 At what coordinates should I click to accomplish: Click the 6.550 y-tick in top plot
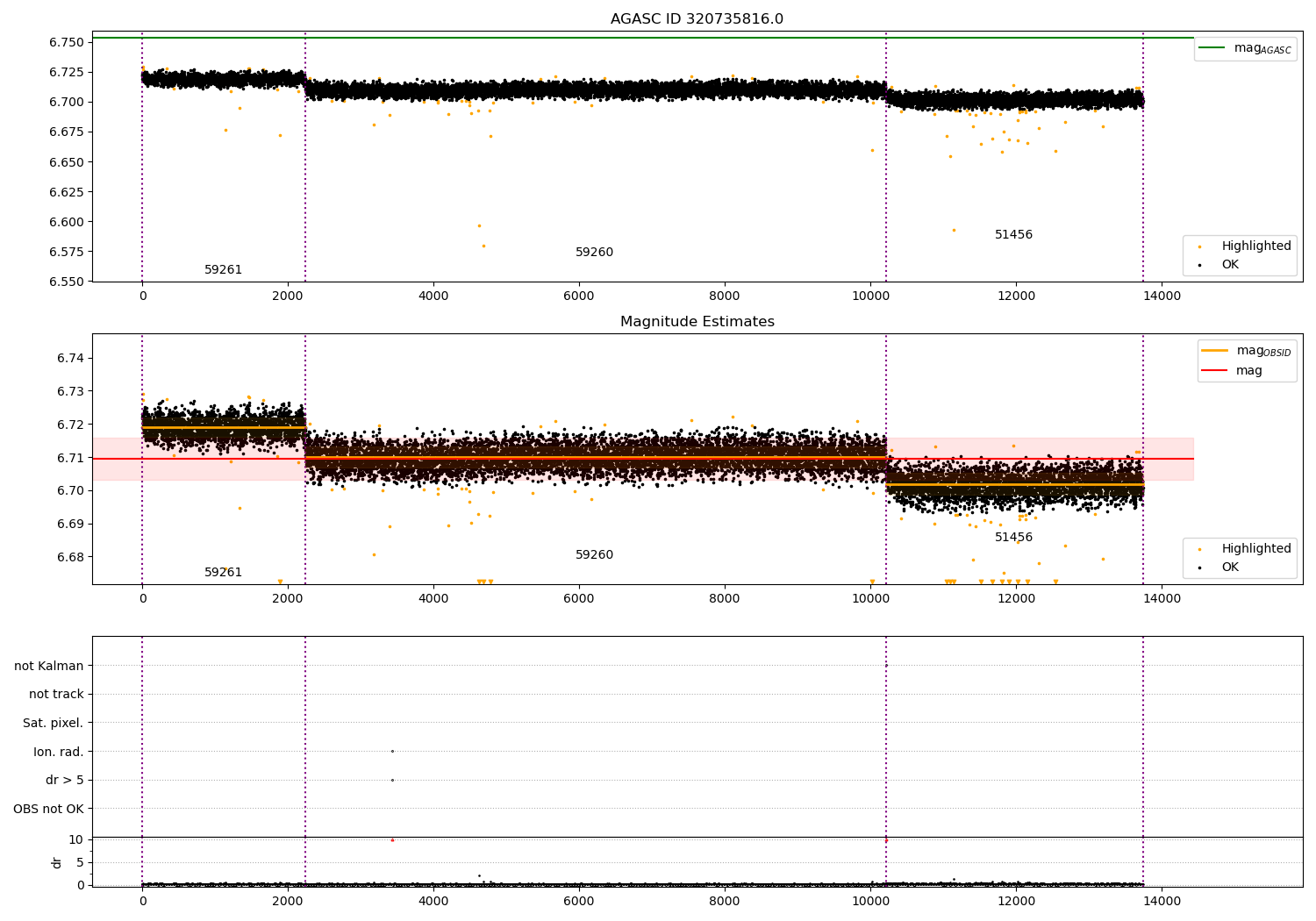[x=66, y=282]
